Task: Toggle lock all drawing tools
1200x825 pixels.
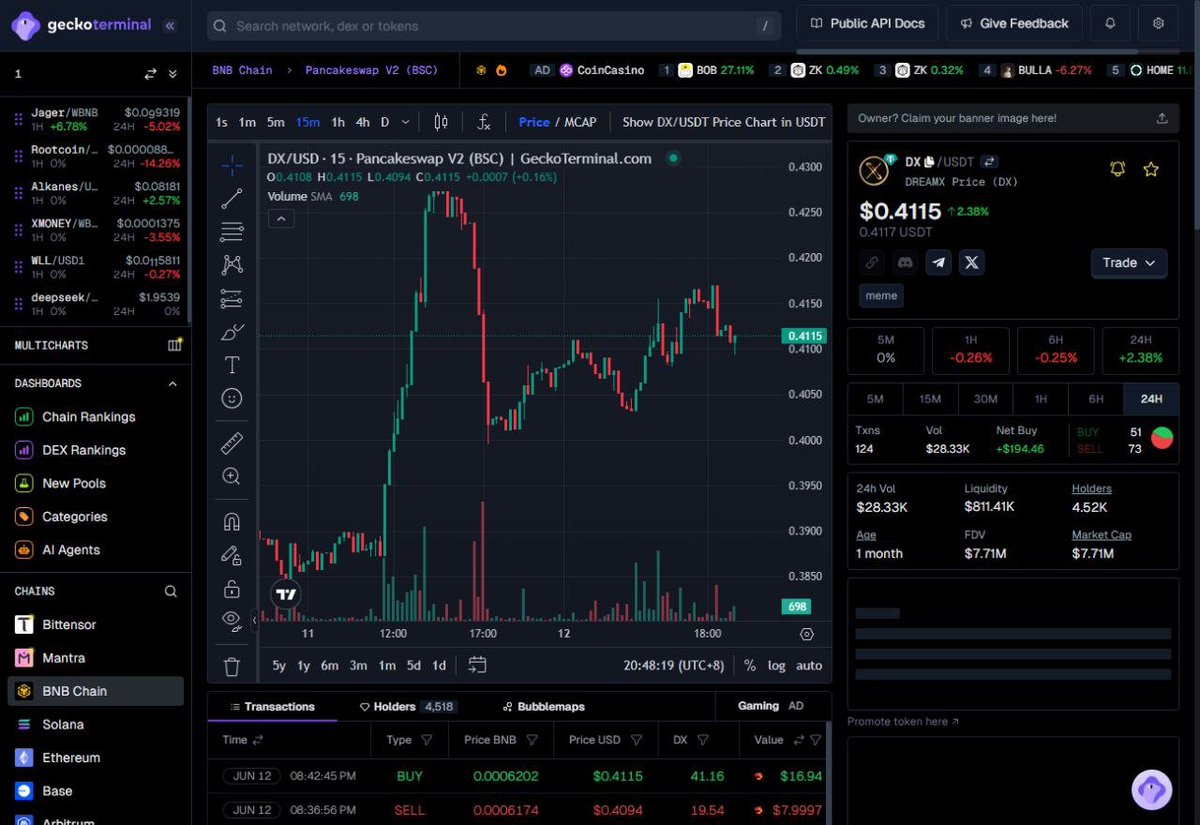Action: [232, 588]
